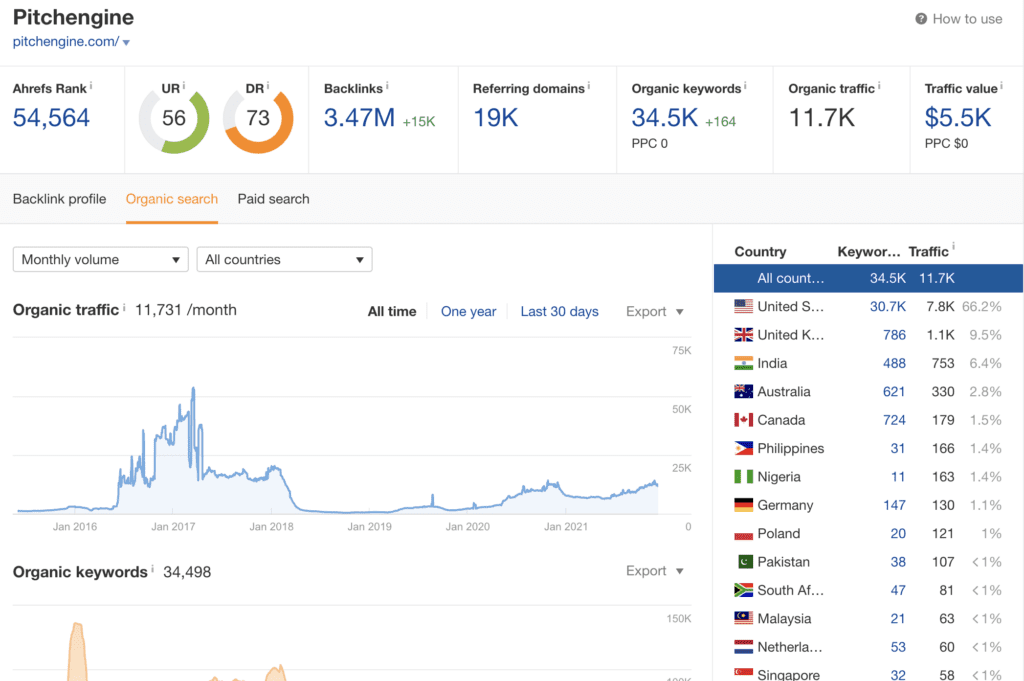1024x681 pixels.
Task: Click the UR 56 donut gauge
Action: (x=174, y=119)
